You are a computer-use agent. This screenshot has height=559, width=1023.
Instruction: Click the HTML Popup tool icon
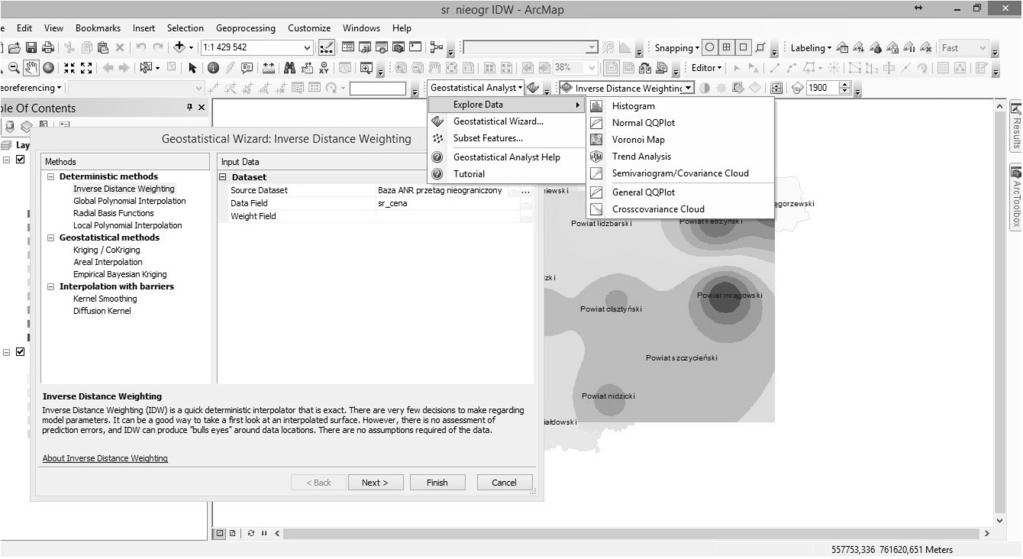point(247,68)
